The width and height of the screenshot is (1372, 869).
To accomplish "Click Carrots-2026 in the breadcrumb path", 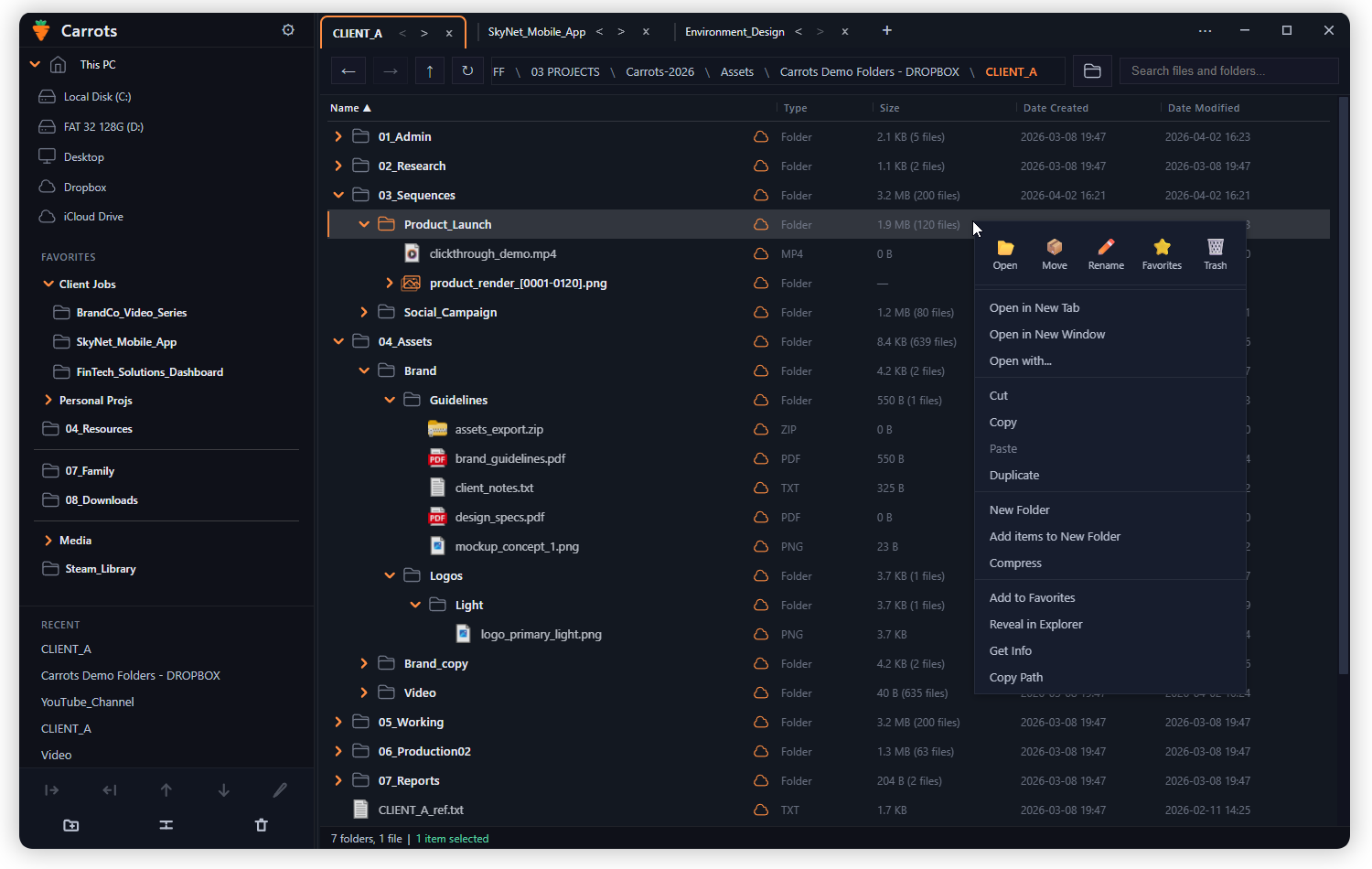I will 659,72.
